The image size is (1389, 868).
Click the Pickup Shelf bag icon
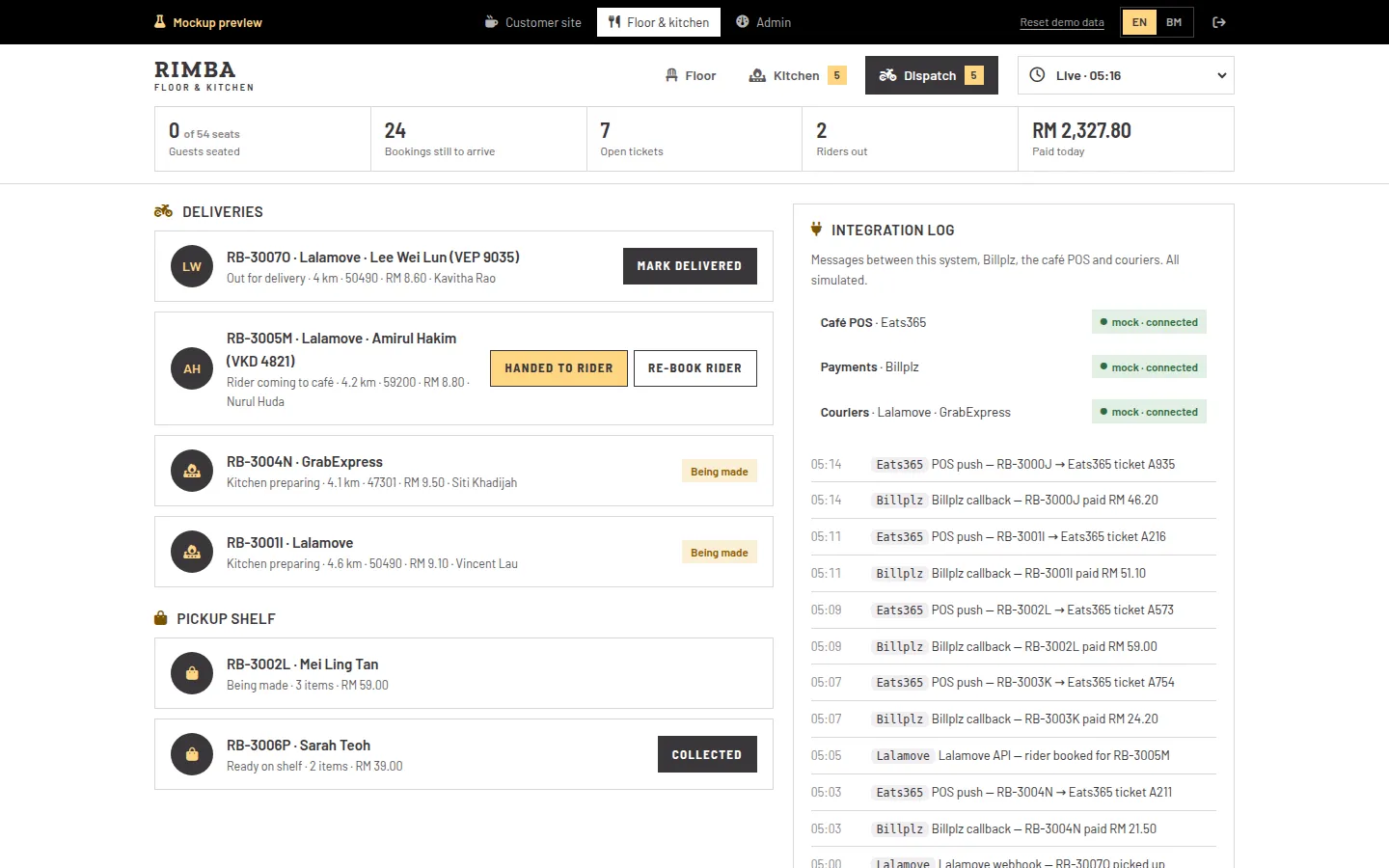(x=161, y=618)
